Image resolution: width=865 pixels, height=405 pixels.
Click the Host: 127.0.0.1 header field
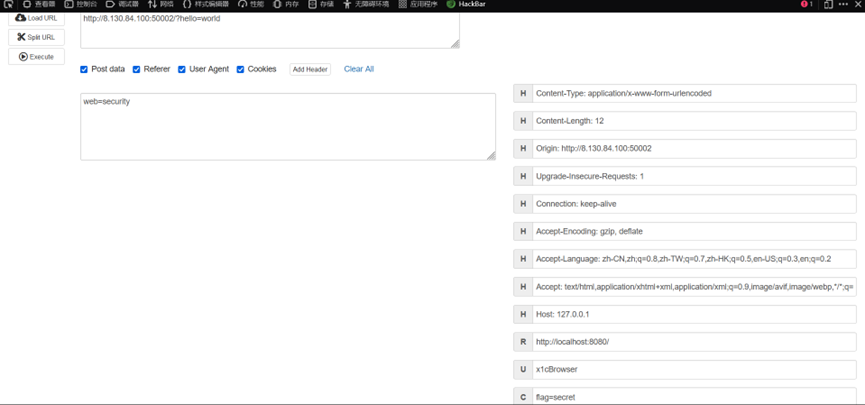click(x=694, y=314)
